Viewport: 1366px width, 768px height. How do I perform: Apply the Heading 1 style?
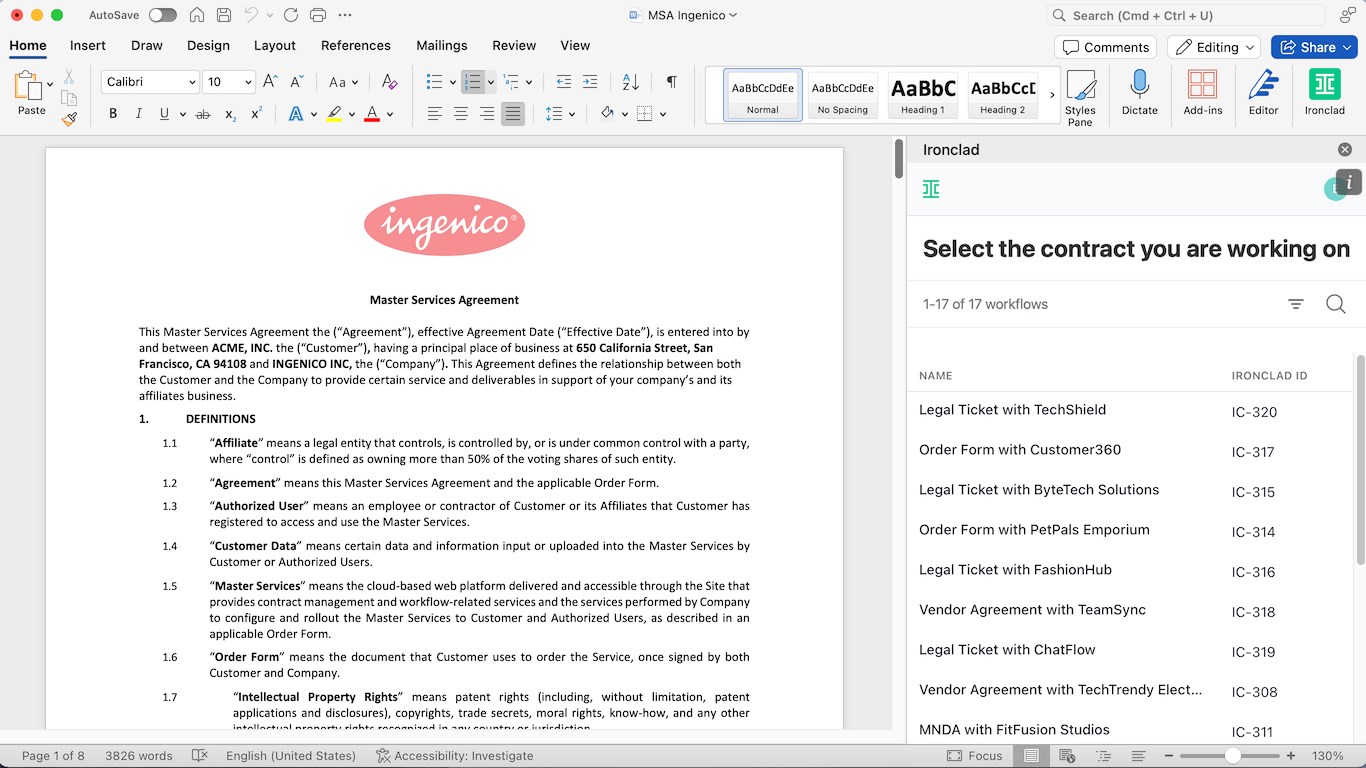pos(923,95)
